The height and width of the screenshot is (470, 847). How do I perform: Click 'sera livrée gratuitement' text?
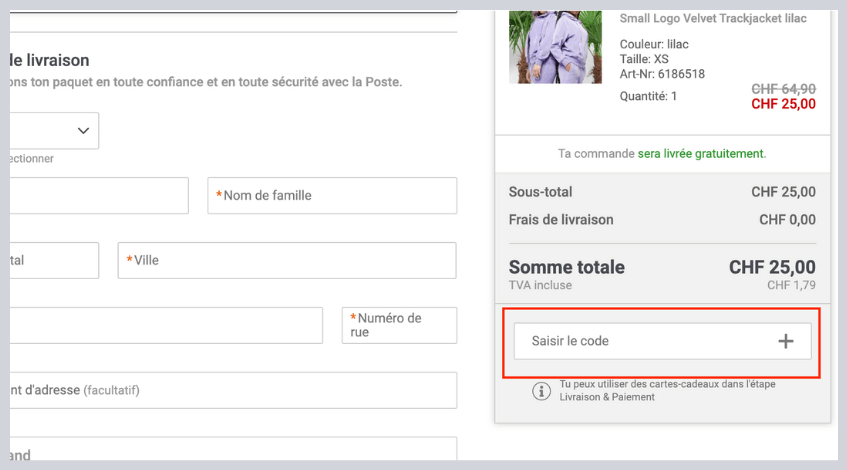[702, 154]
